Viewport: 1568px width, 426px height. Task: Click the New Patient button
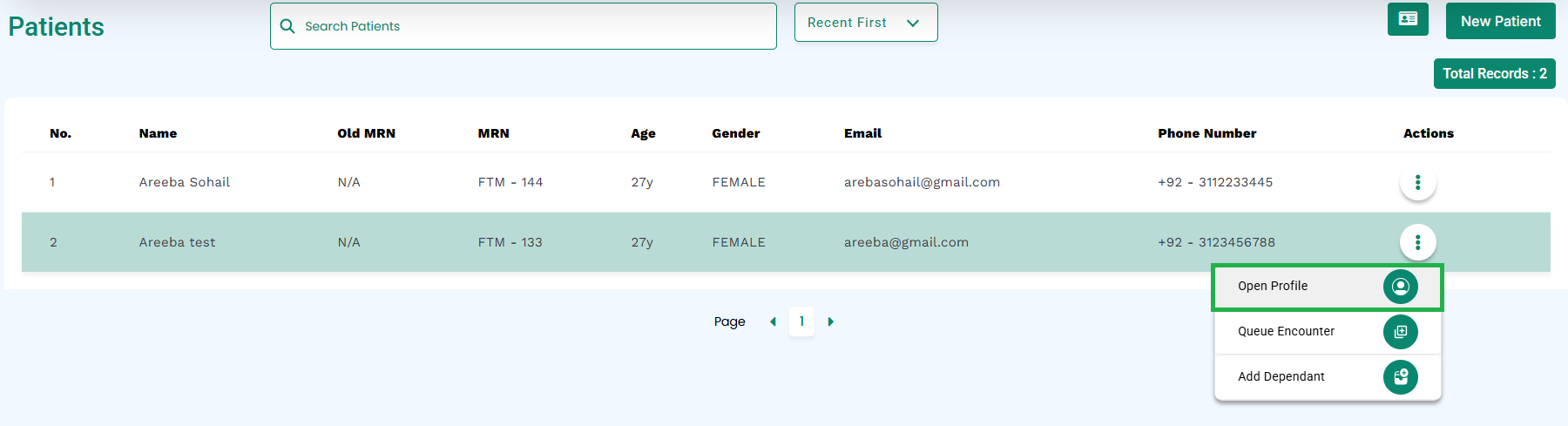(1500, 21)
